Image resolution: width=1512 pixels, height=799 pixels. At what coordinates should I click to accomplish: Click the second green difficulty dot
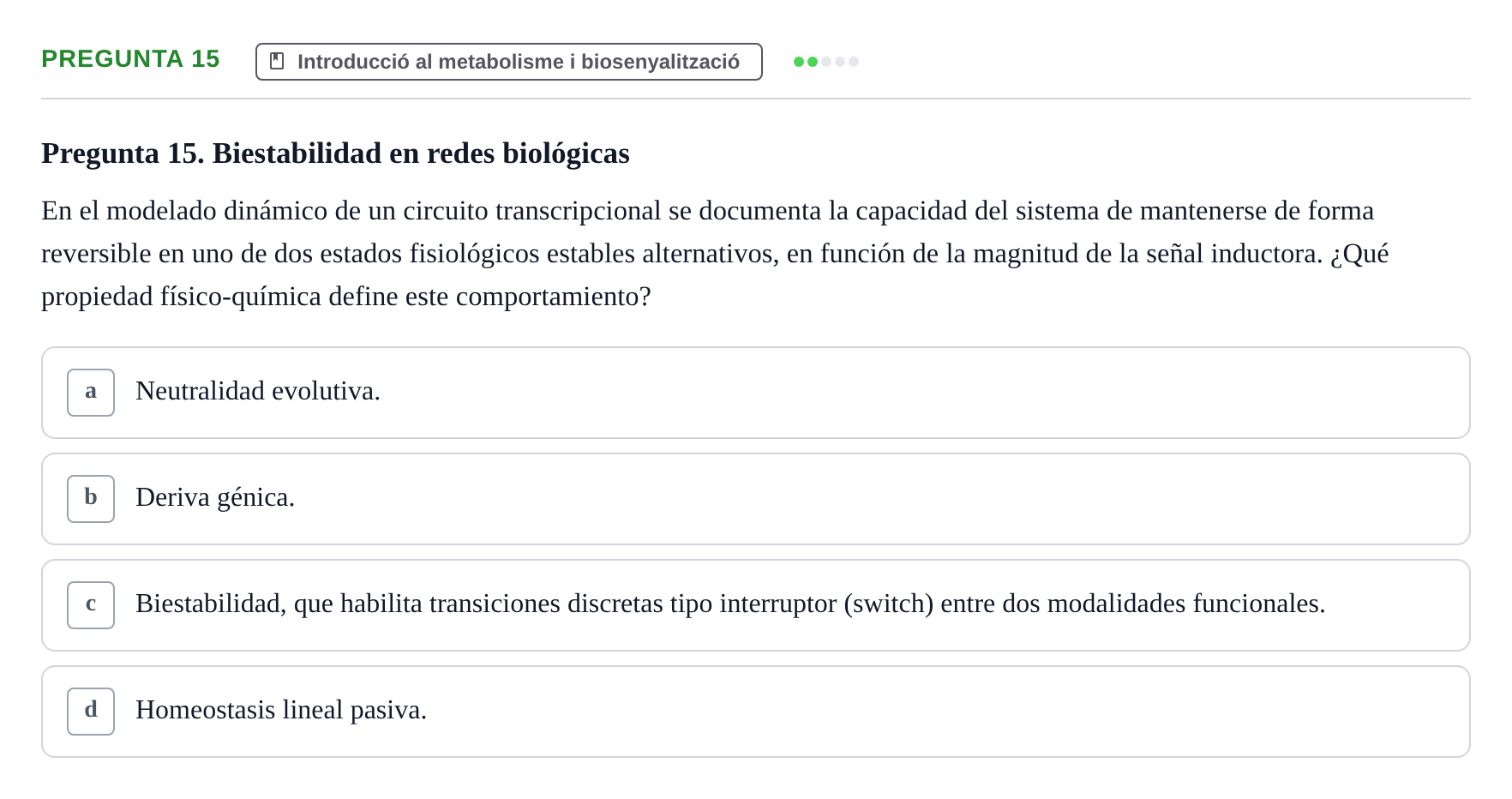813,62
